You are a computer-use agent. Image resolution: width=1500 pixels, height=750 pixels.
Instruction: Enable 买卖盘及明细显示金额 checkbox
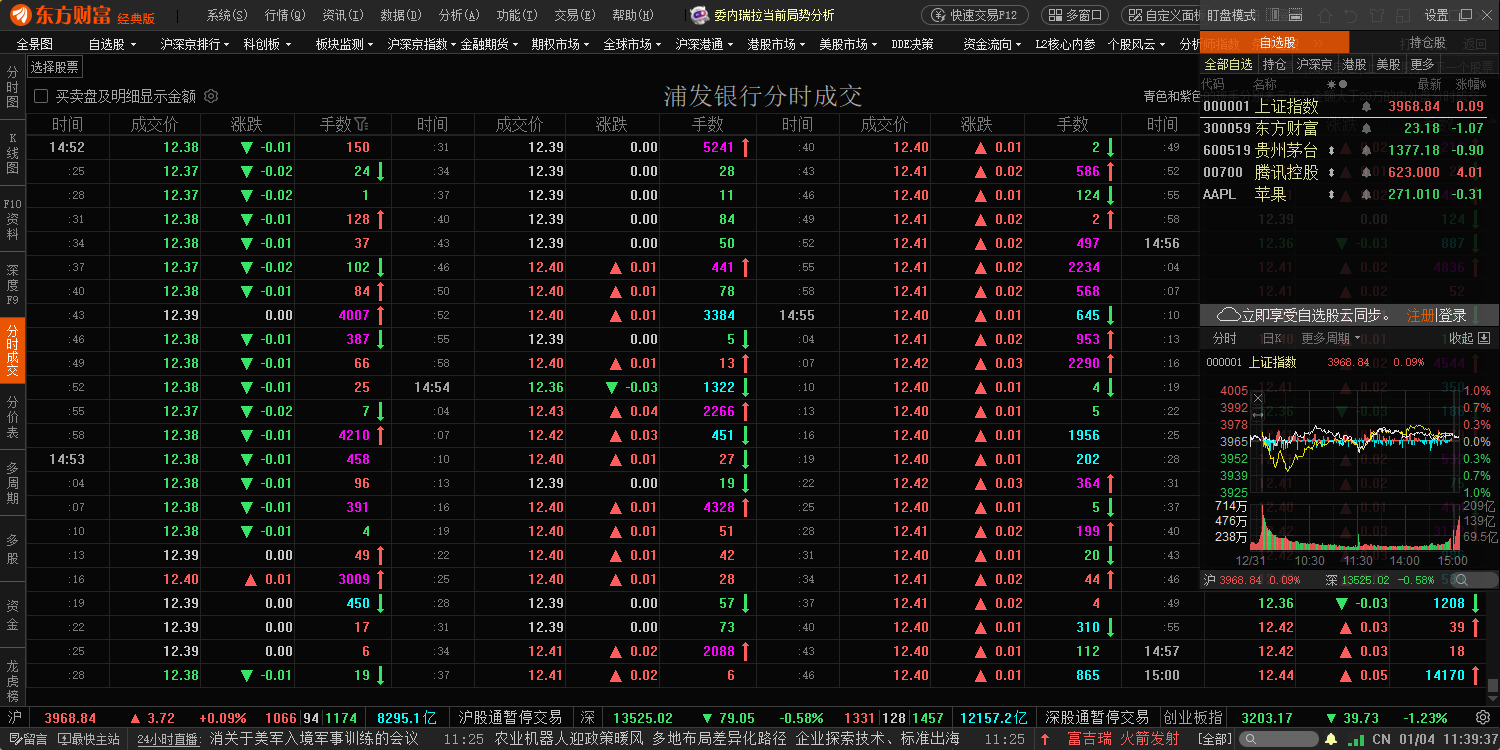tap(41, 96)
